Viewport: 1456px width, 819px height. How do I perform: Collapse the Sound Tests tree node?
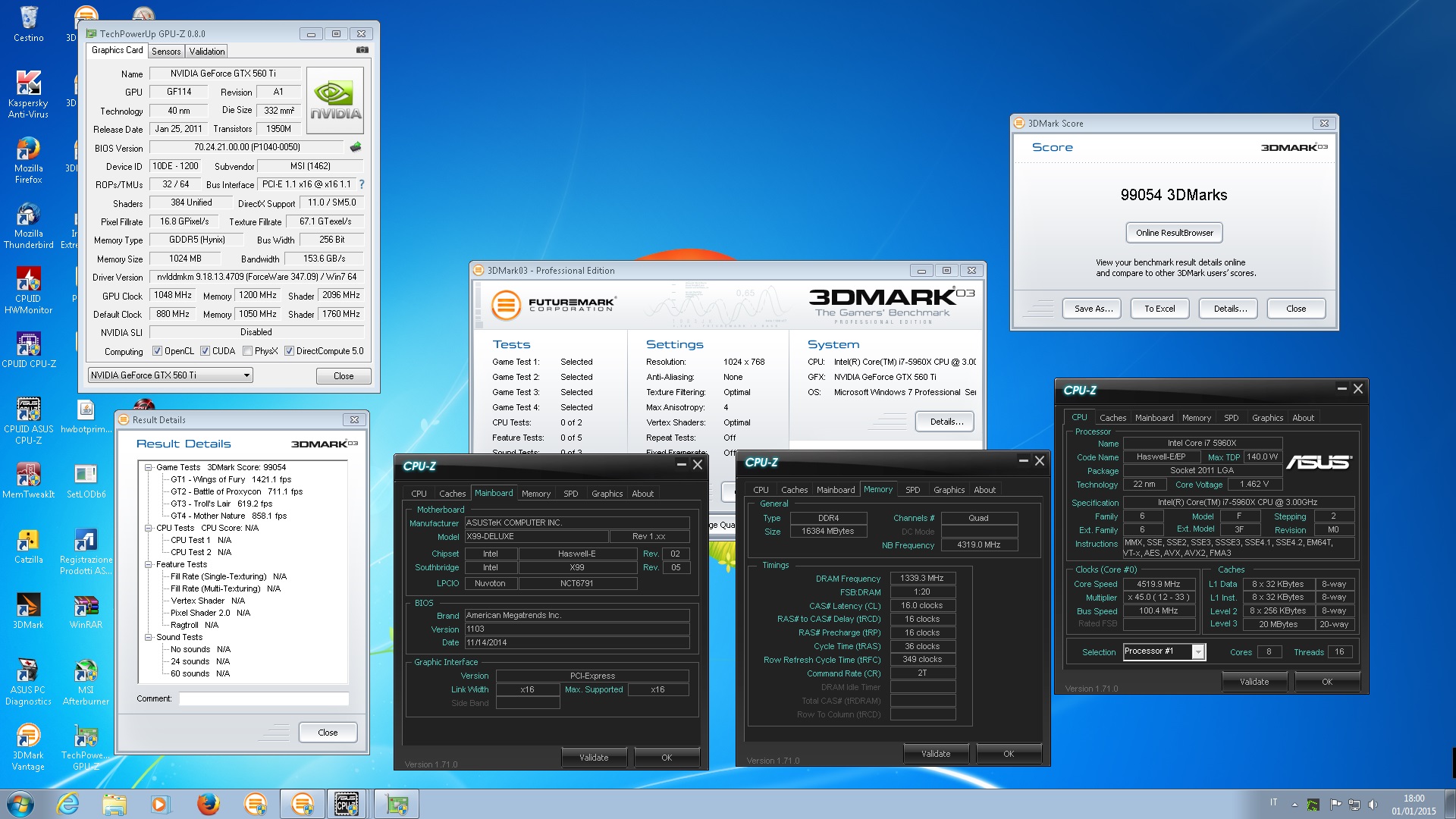[149, 637]
